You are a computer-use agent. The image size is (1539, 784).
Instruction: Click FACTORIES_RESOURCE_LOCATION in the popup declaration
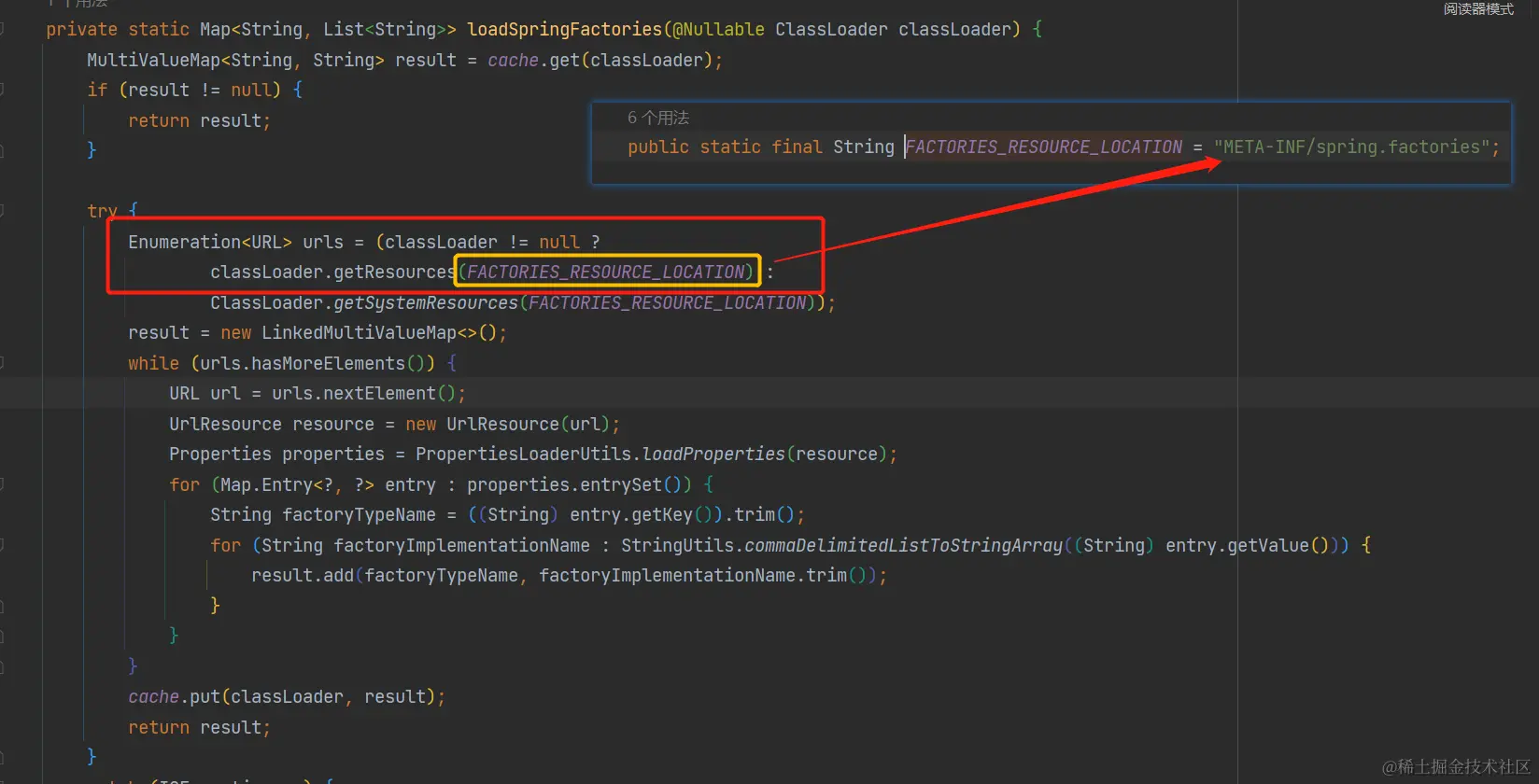1044,147
